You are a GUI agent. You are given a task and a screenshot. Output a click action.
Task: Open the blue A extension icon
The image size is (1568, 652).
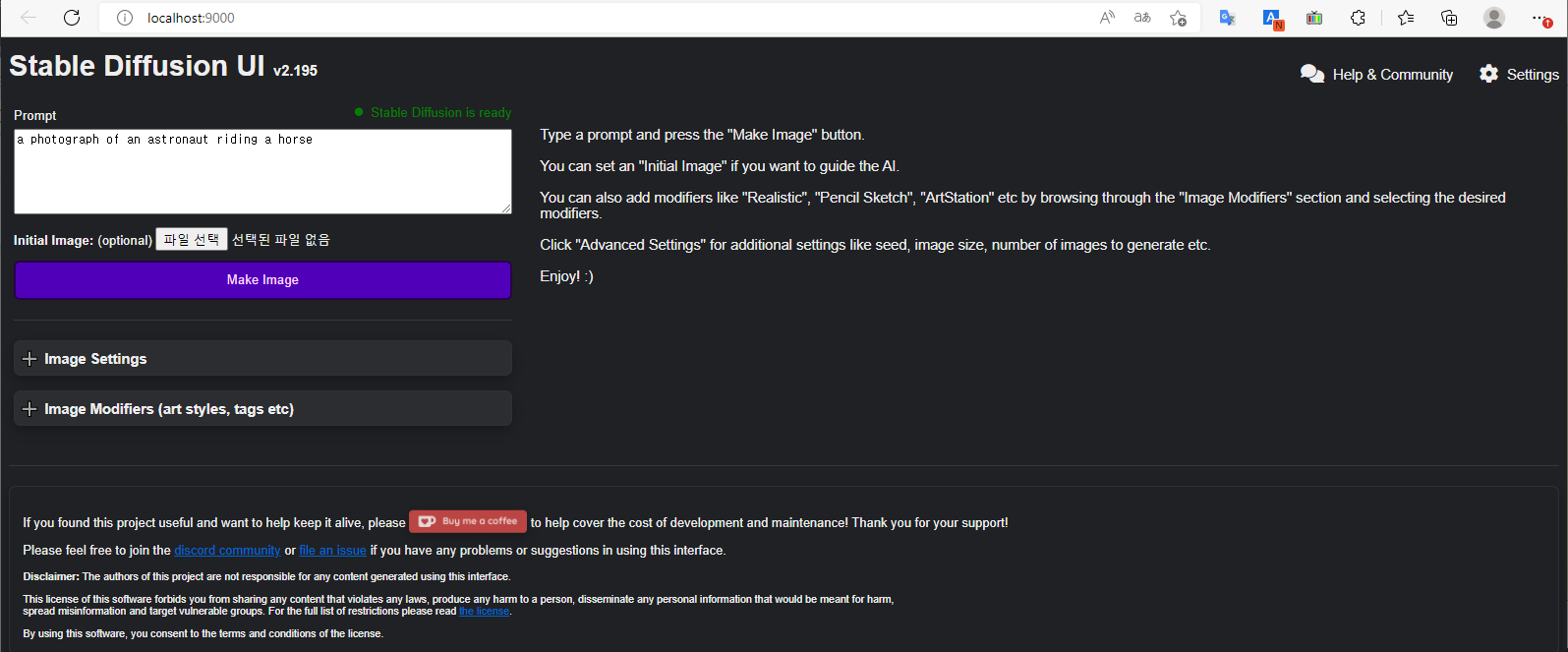[x=1272, y=19]
